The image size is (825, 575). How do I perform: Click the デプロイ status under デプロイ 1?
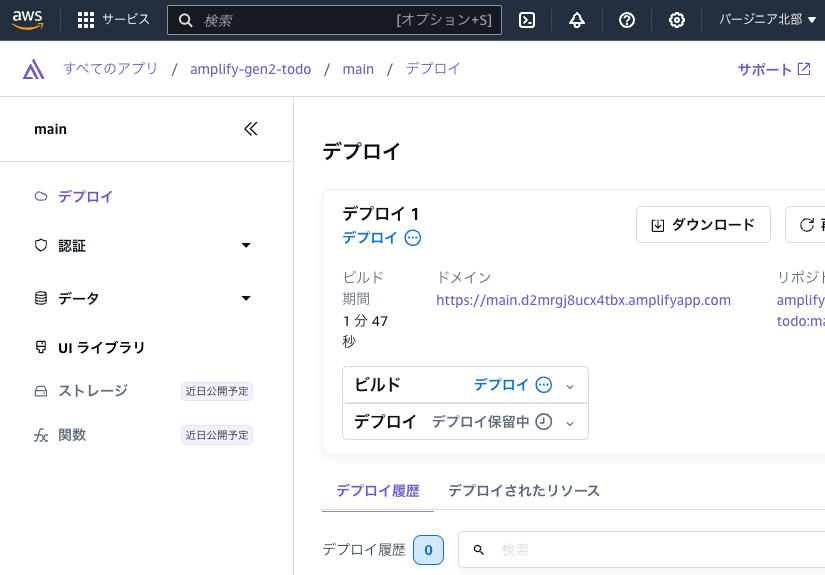click(369, 238)
